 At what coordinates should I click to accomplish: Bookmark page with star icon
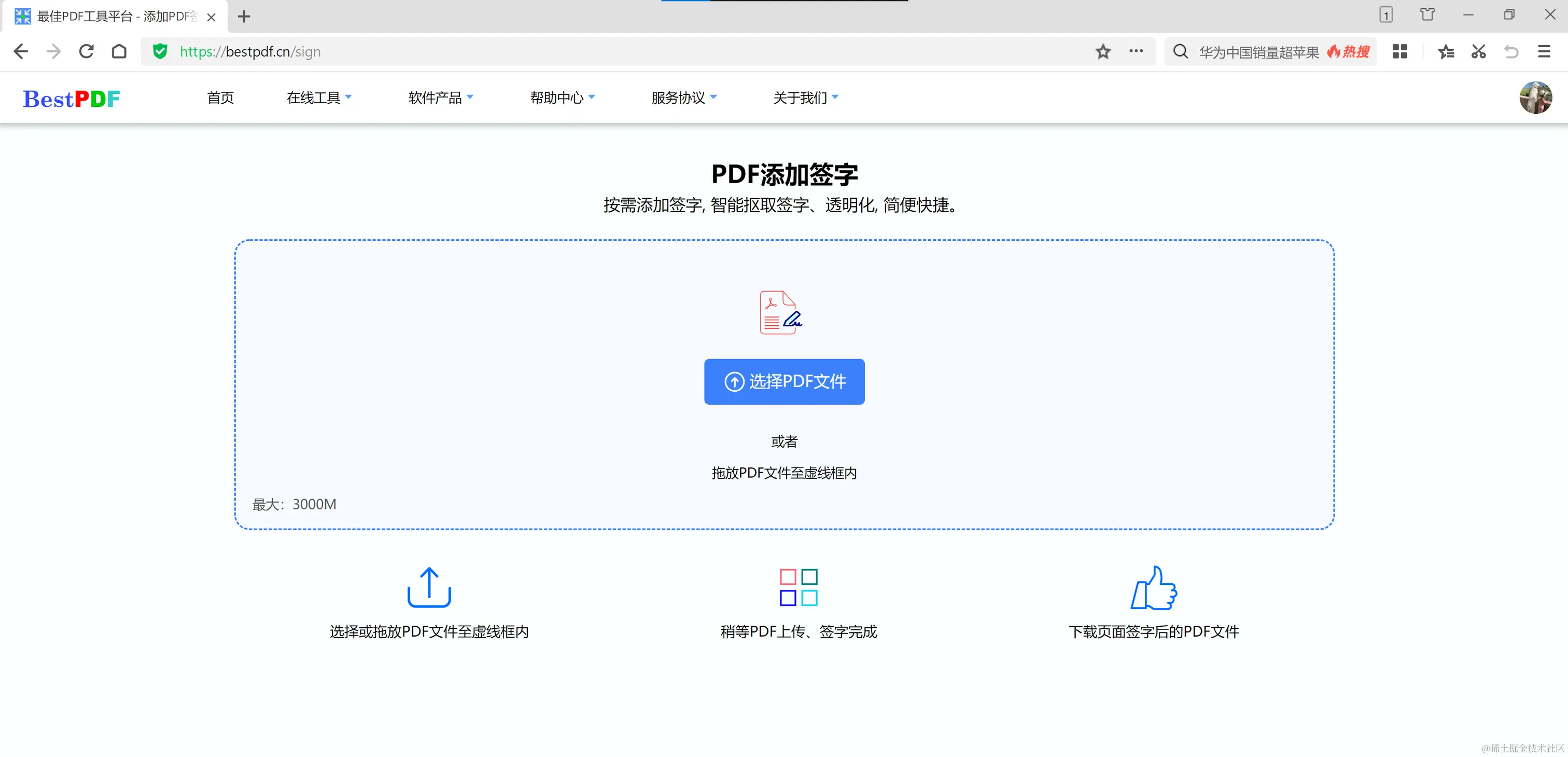(x=1103, y=52)
